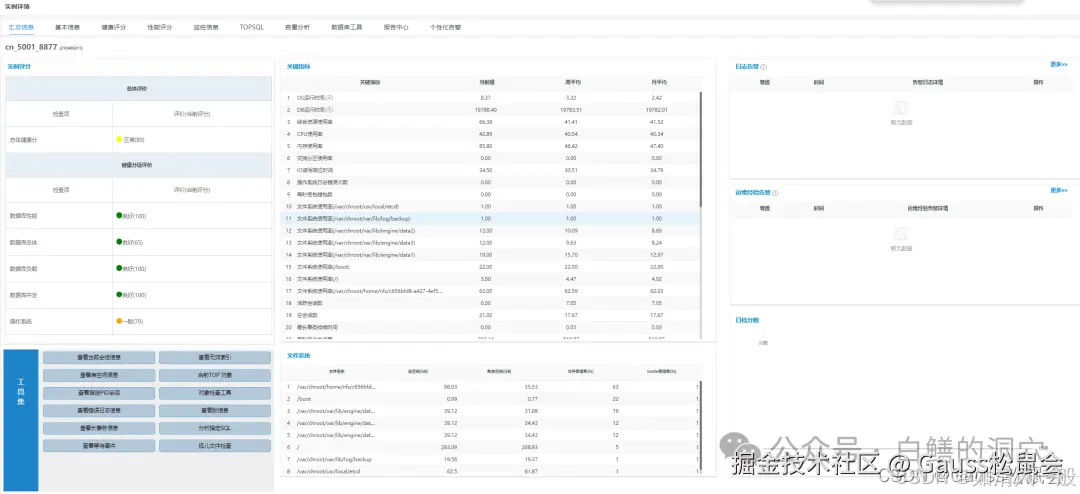Click /var/chroot/var/lib/log/backup row in 文件系统 table
The image size is (1080, 494).
click(x=492, y=459)
